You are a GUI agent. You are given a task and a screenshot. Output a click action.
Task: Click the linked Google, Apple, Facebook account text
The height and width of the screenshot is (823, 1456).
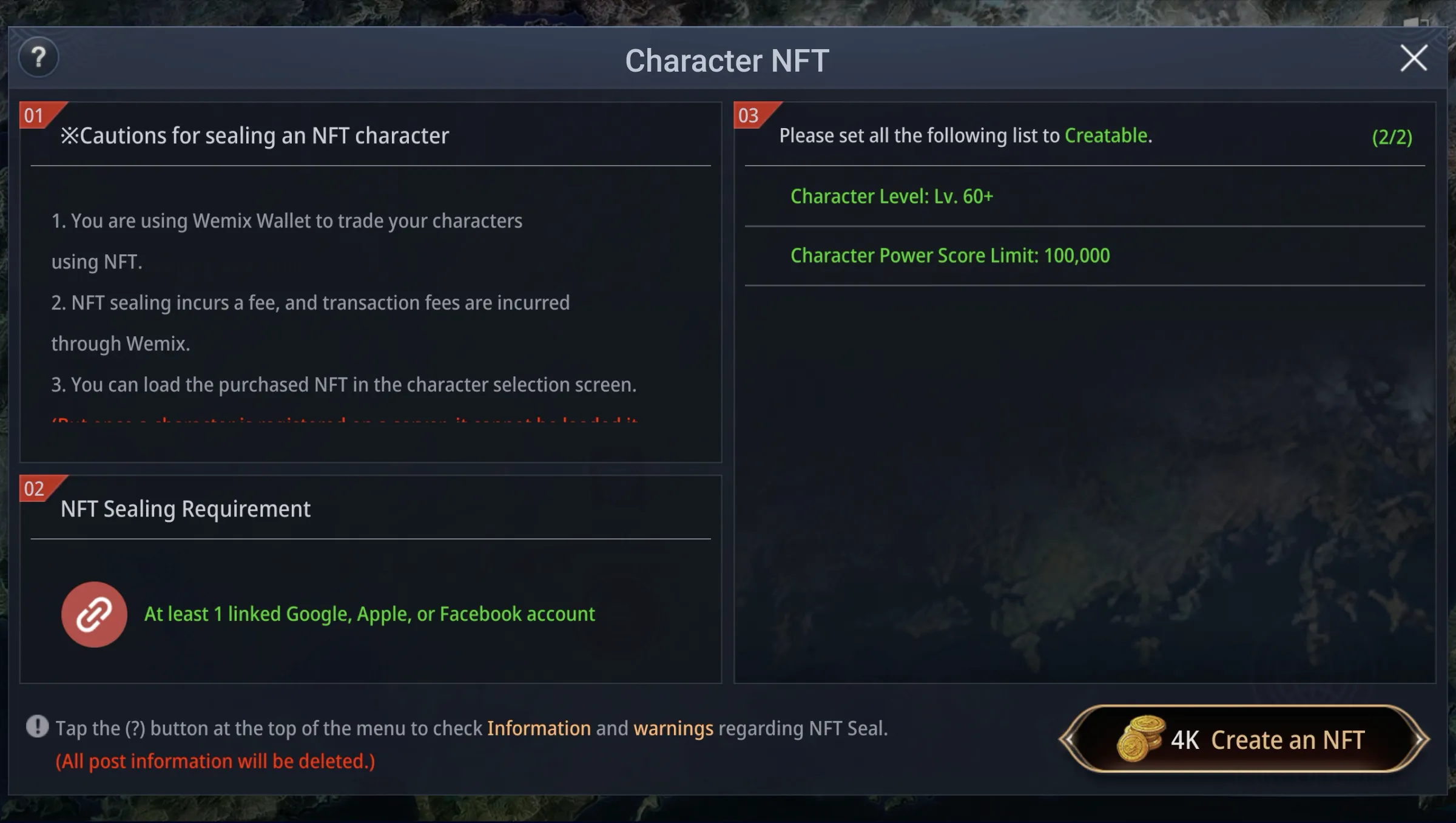click(369, 614)
